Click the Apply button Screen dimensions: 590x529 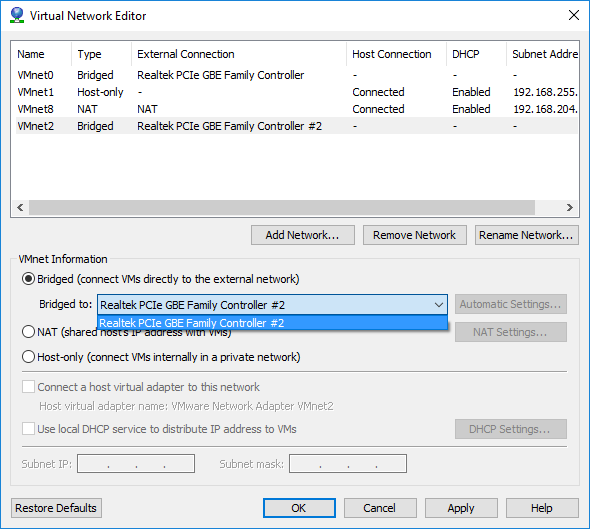point(461,508)
